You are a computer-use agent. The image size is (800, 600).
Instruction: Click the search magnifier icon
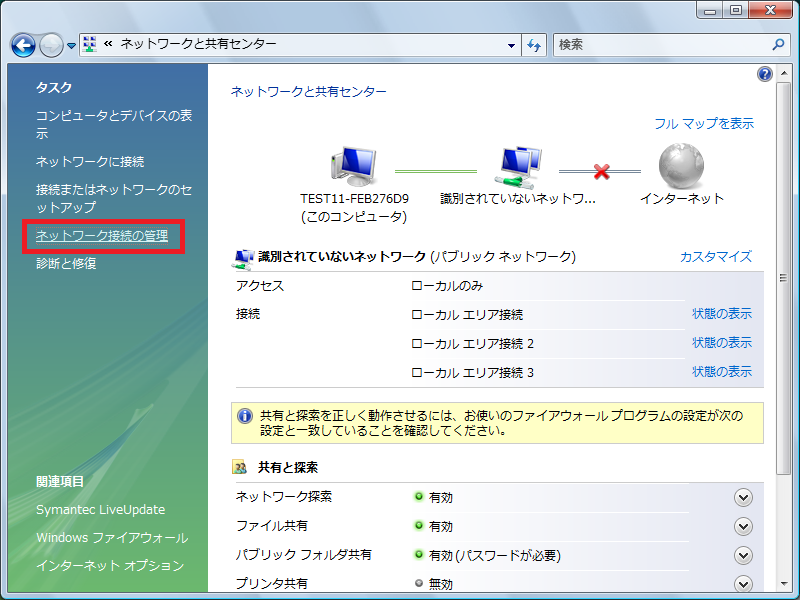click(779, 45)
